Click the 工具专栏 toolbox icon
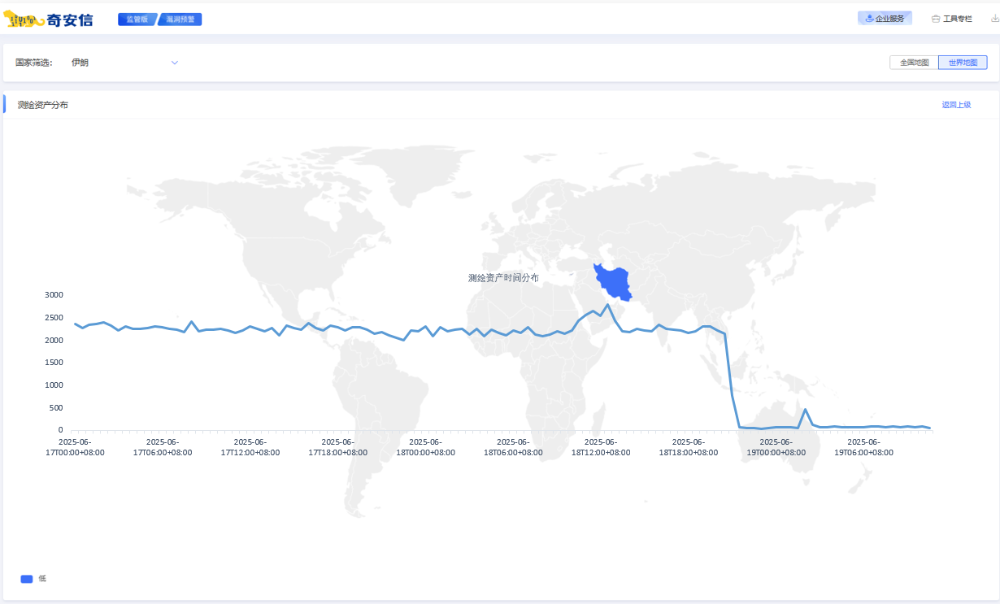Image resolution: width=1000 pixels, height=604 pixels. [x=936, y=18]
